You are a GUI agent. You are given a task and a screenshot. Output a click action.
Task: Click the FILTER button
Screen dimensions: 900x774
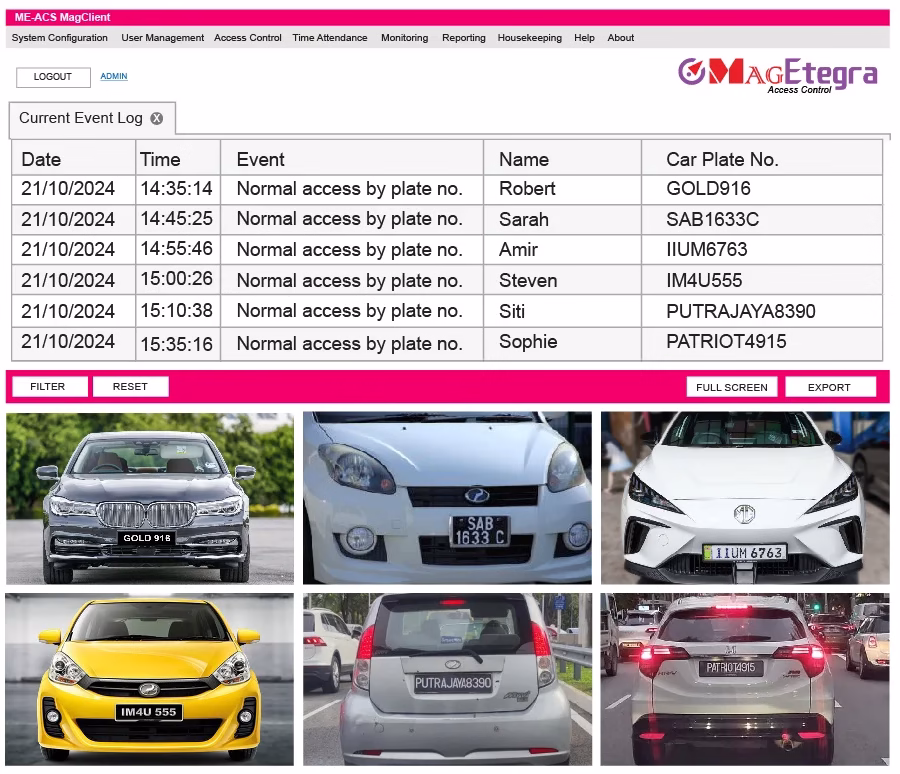click(x=50, y=386)
